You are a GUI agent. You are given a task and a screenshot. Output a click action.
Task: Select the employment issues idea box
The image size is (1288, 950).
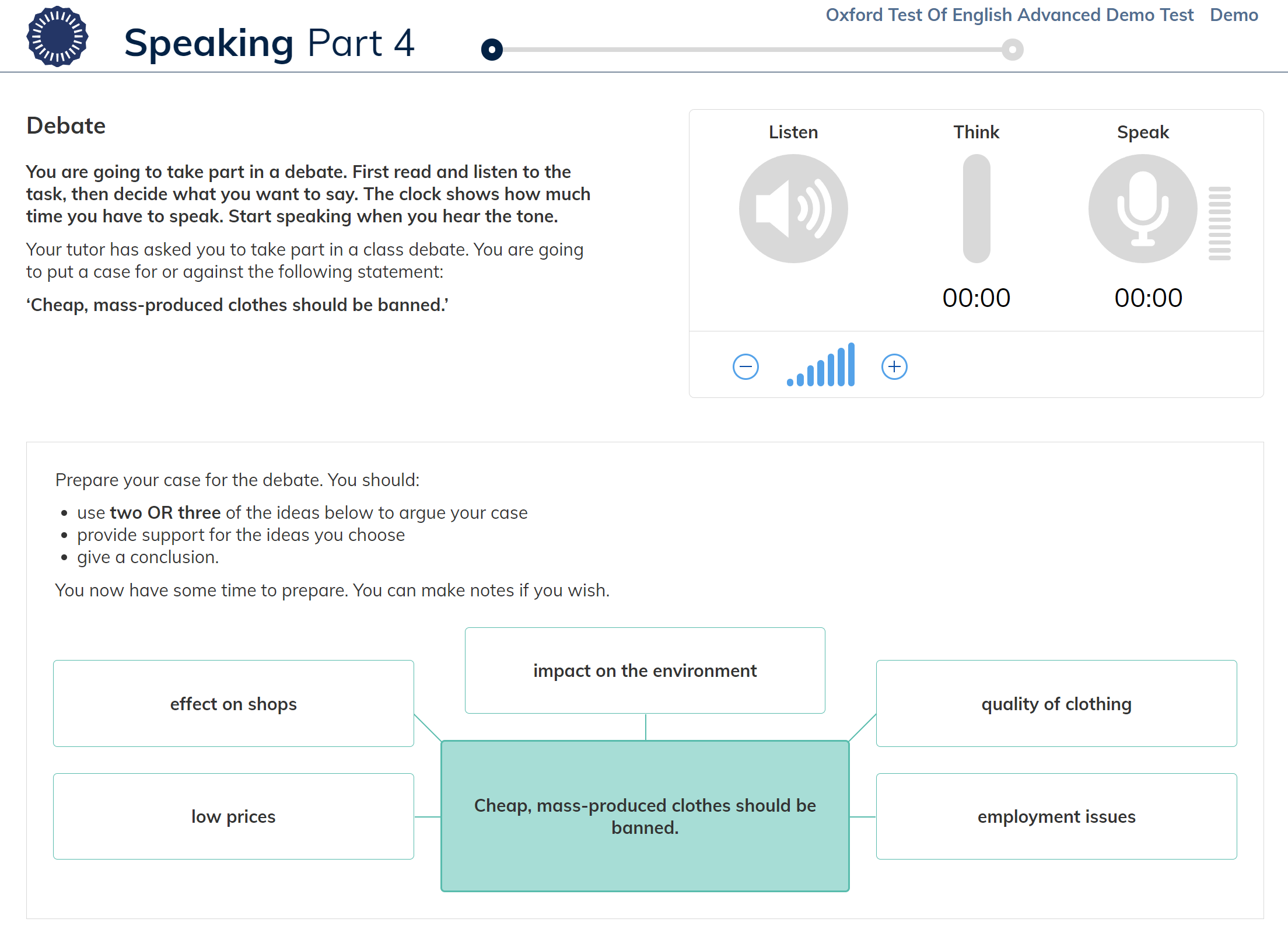coord(1056,816)
